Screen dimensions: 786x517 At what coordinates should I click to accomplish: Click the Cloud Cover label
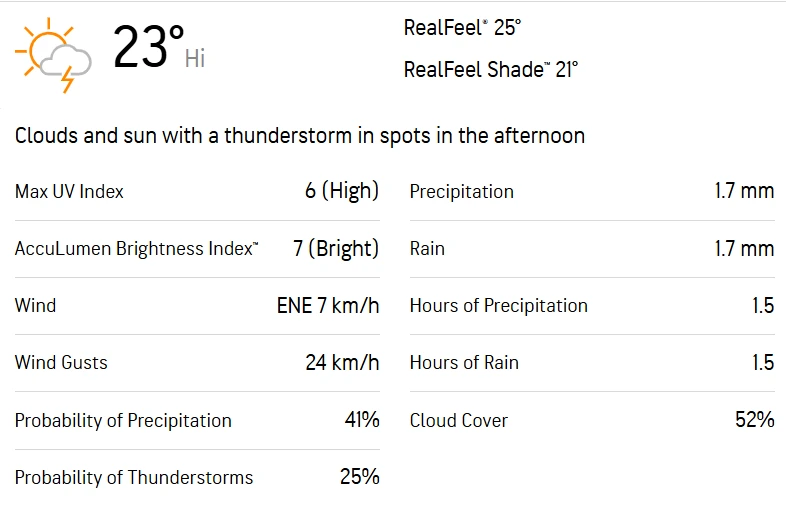pos(458,421)
